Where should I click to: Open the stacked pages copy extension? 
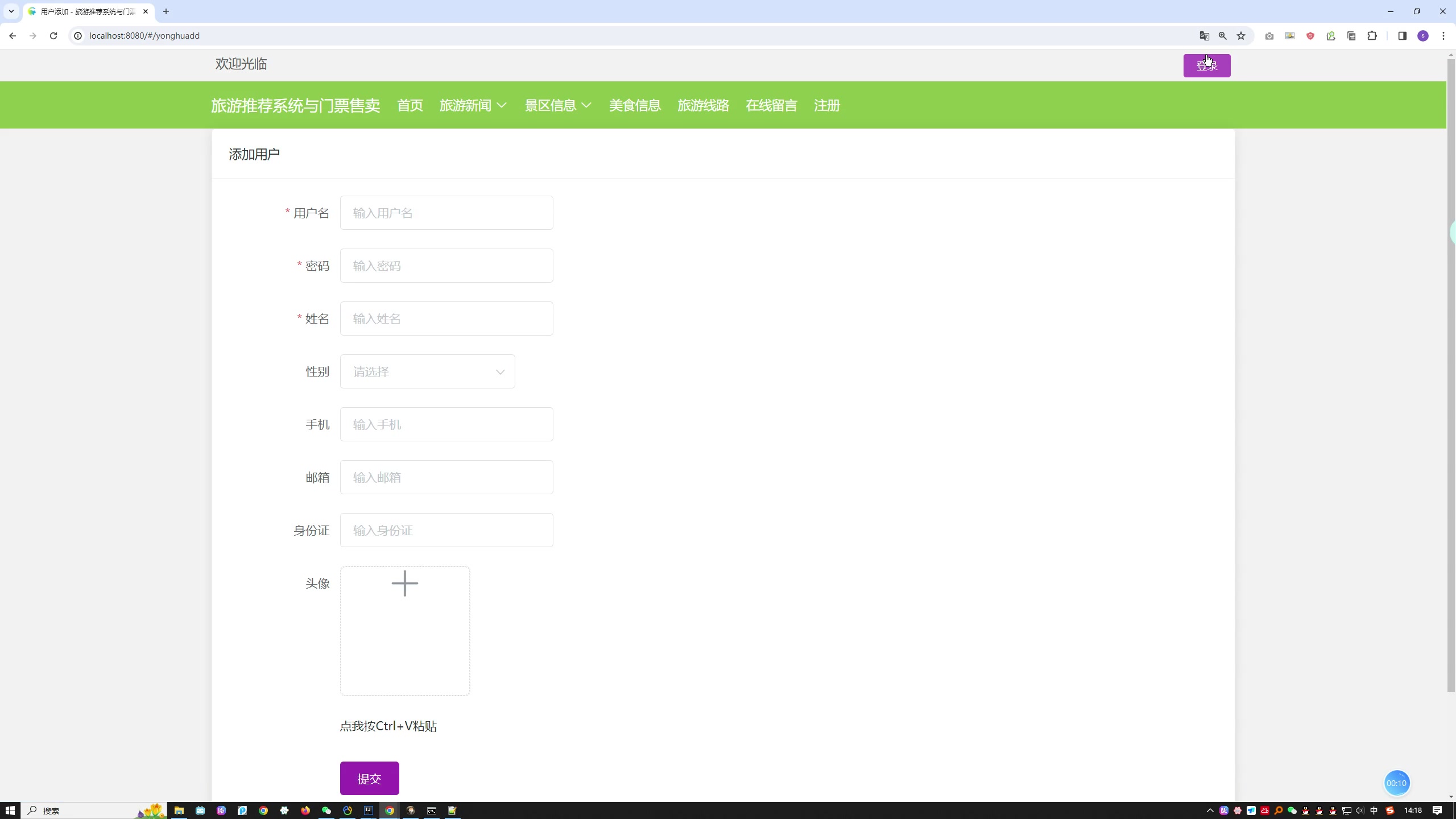1351,36
